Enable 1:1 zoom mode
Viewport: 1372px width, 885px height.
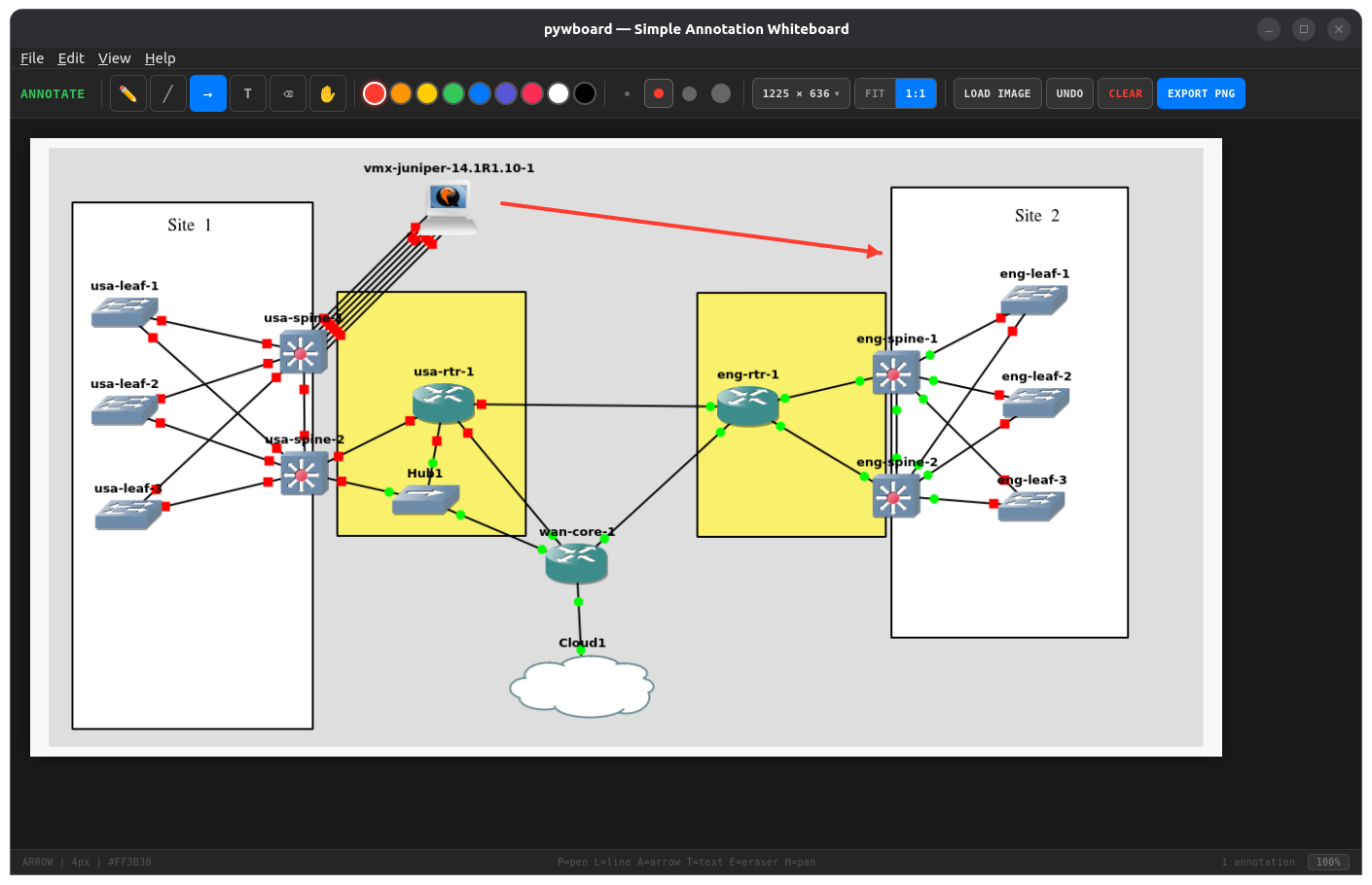click(916, 92)
